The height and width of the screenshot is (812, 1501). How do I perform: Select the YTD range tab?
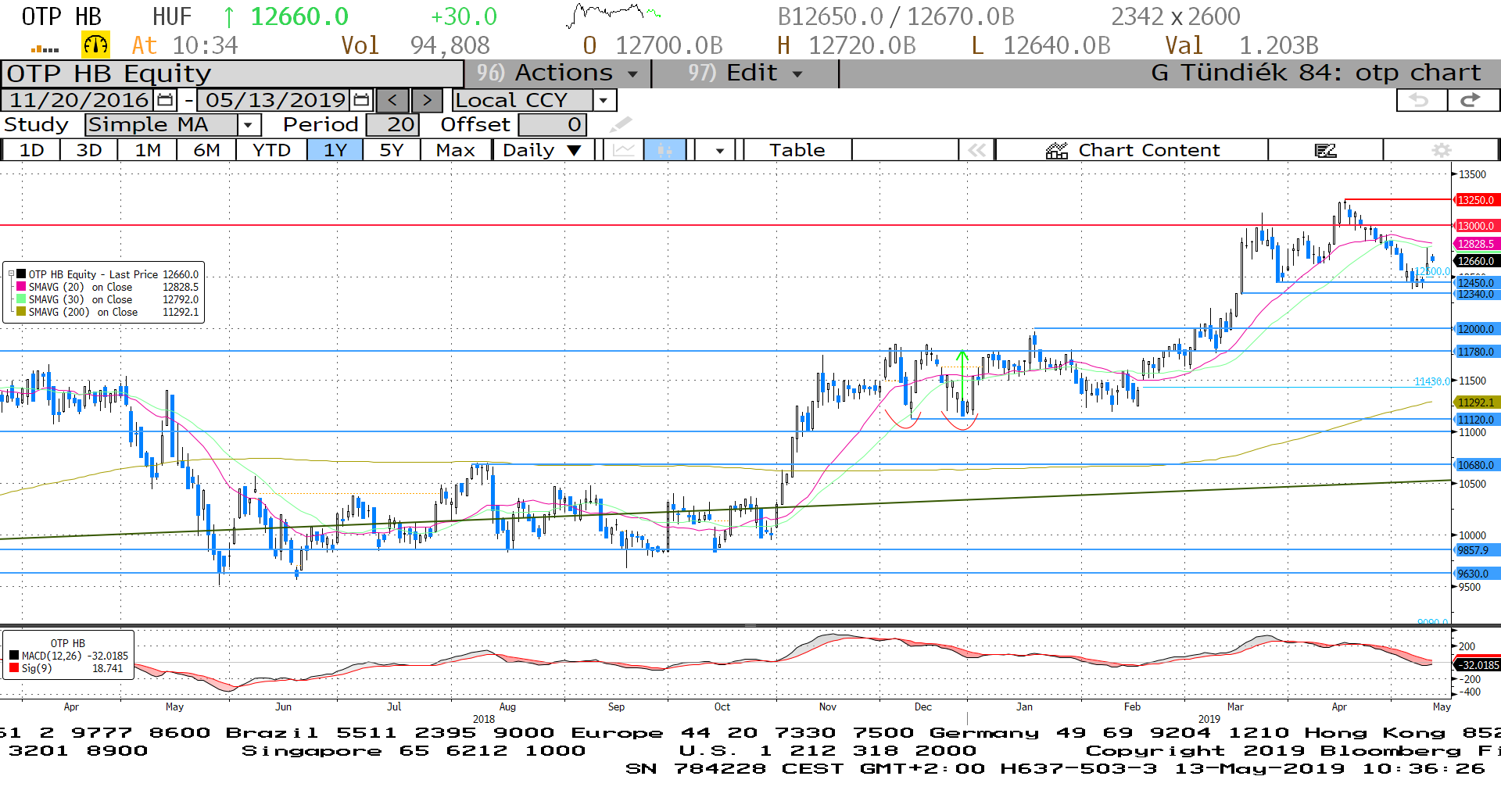271,150
